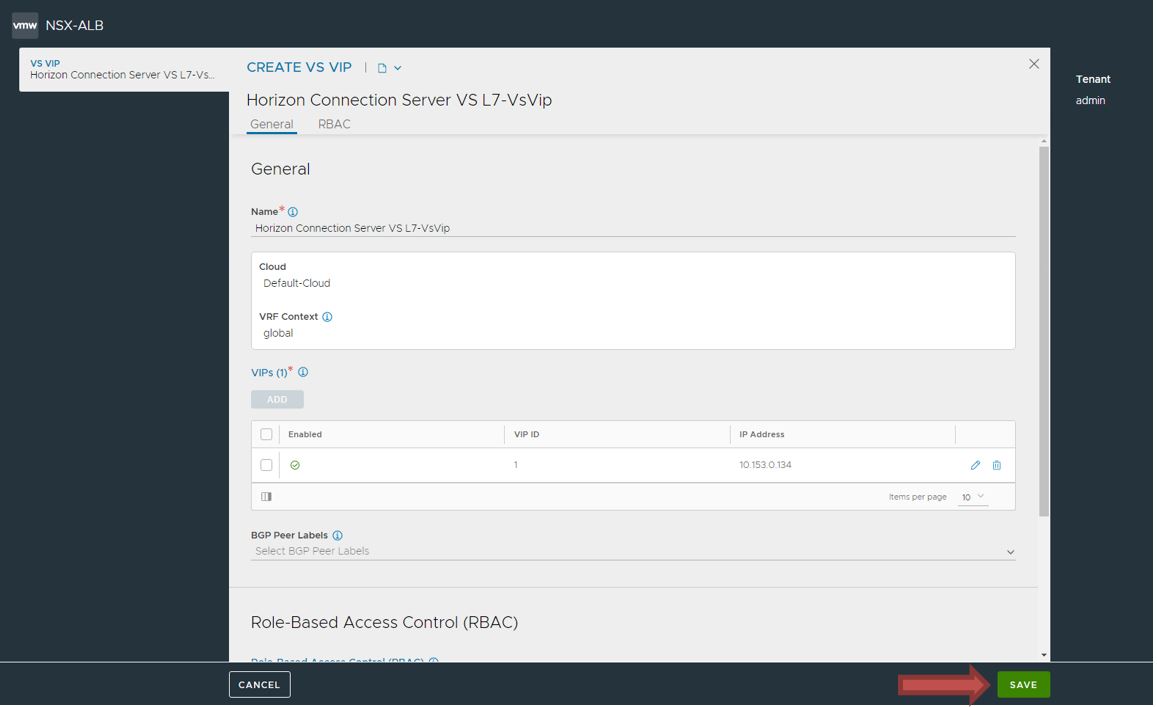Click the scroll up arrow at scrollbar top
The width and height of the screenshot is (1157, 707).
tap(1043, 141)
